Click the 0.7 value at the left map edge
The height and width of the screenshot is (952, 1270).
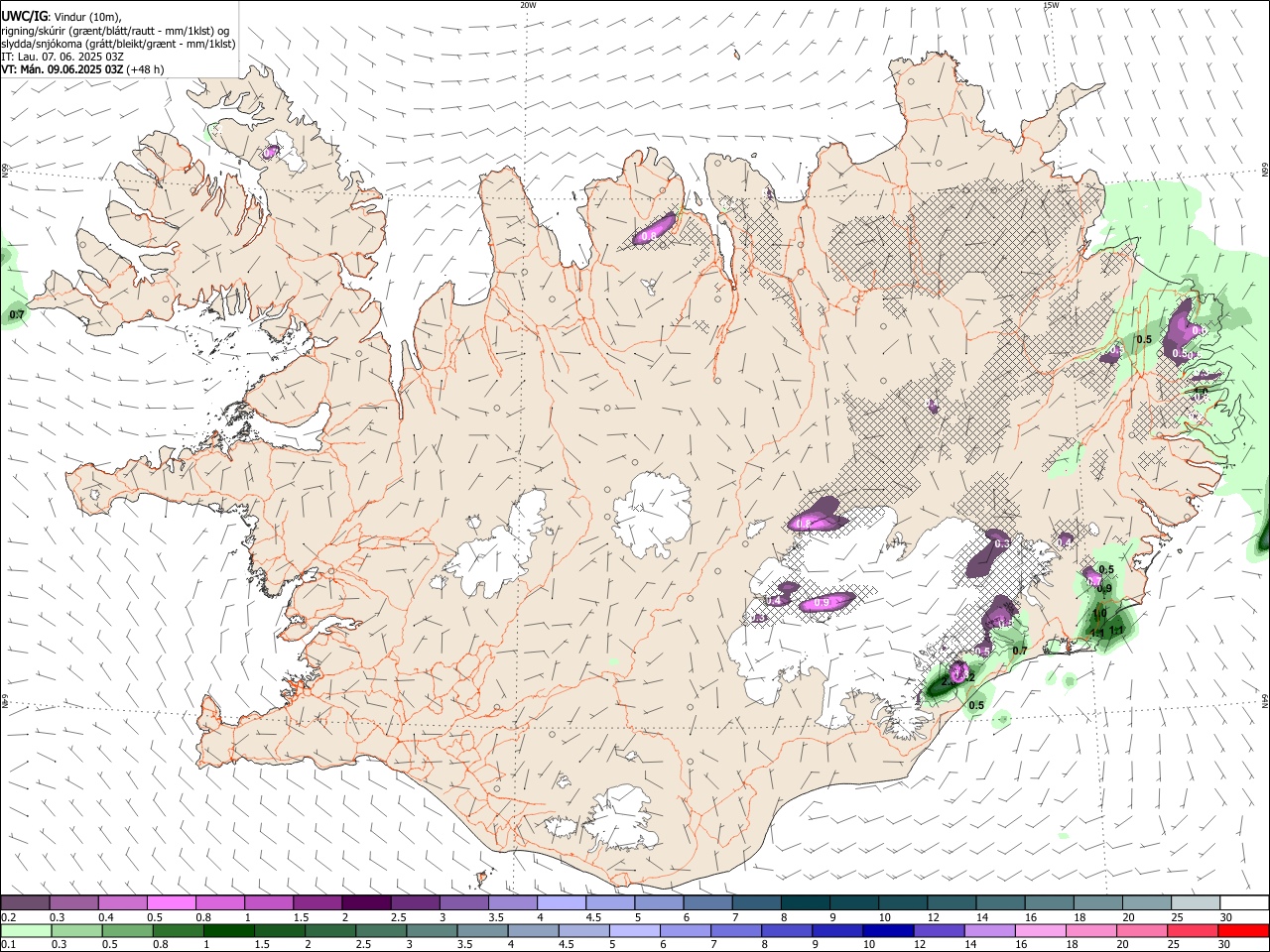tap(16, 314)
